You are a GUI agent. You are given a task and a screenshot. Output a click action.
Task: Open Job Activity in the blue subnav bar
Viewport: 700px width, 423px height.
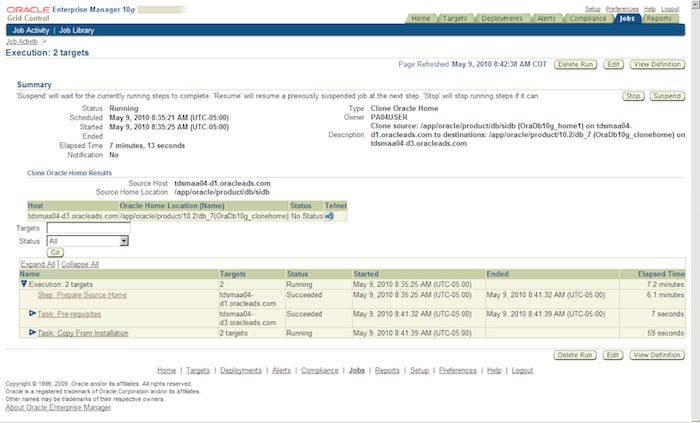30,30
